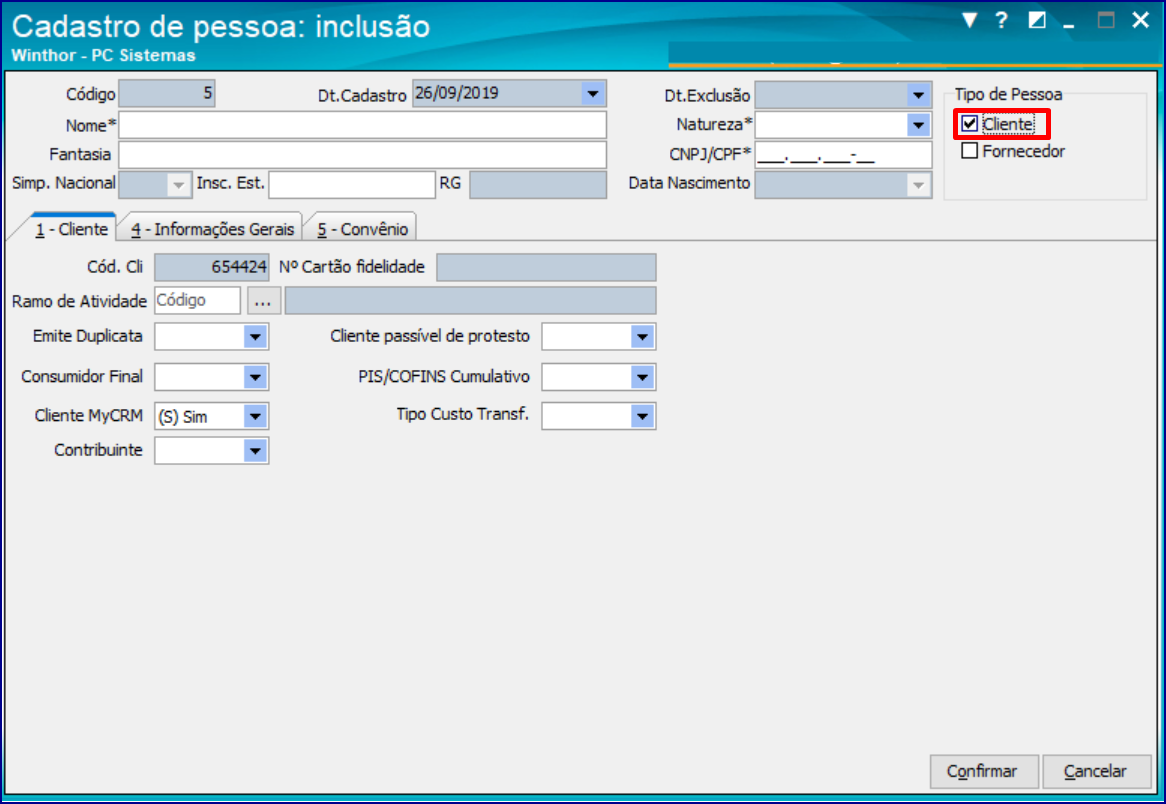This screenshot has width=1166, height=804.
Task: Click the CNPJ/CPF masked input field
Action: tap(843, 155)
